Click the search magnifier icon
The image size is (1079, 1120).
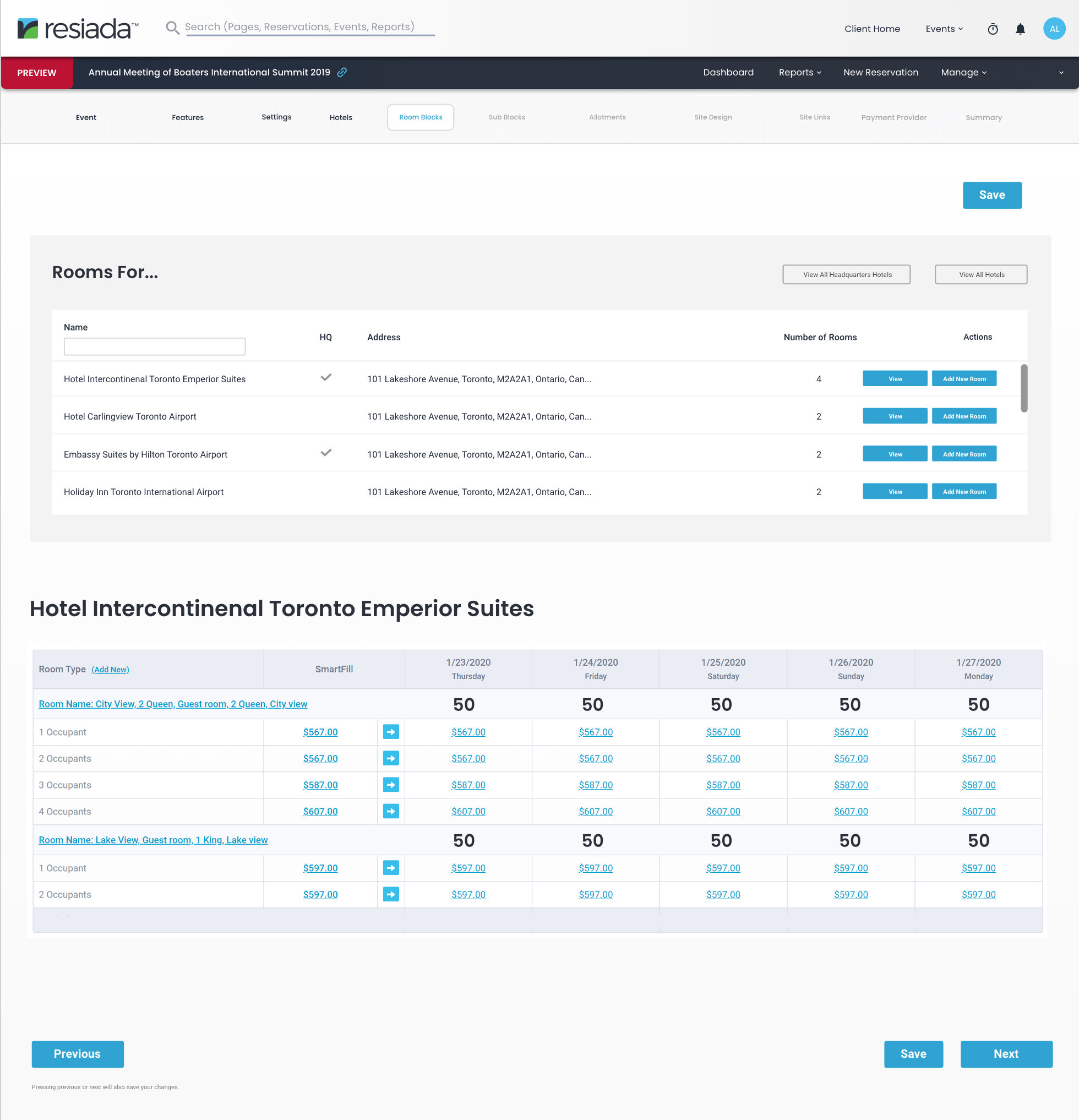[172, 28]
